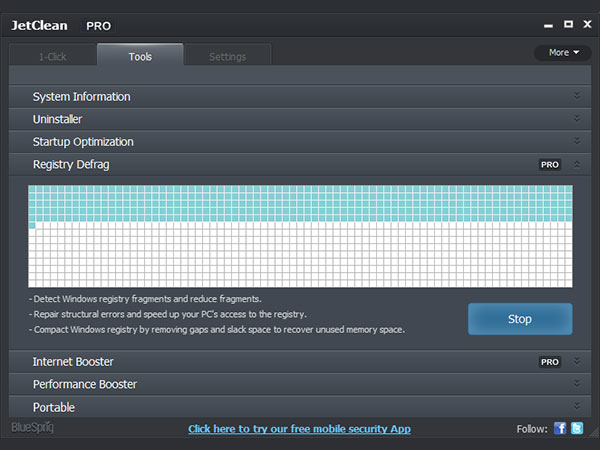
Task: Click PRO badge on Registry Defrag row
Action: pyautogui.click(x=550, y=164)
